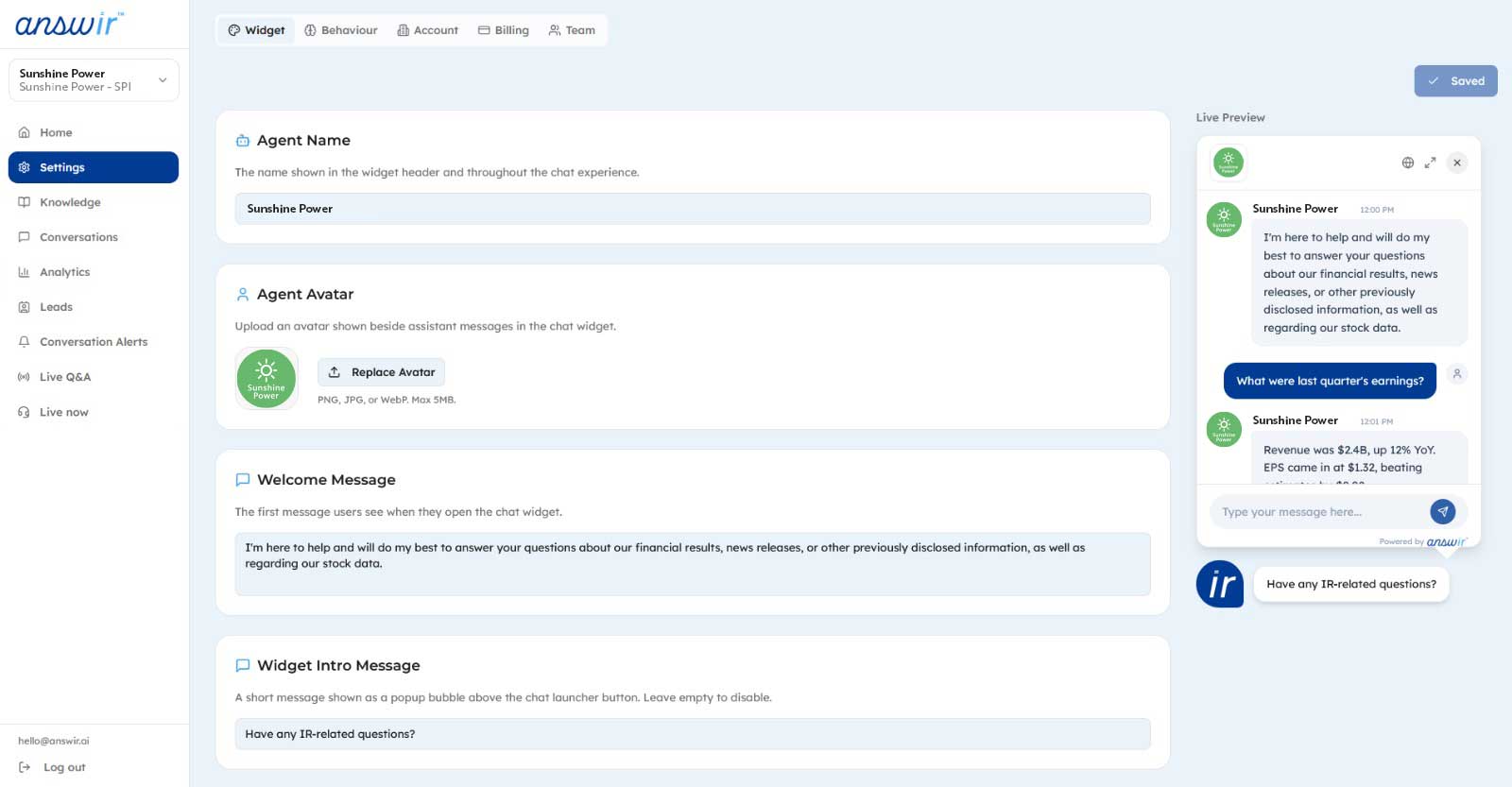
Task: Edit the Agent Name field
Action: pos(693,209)
